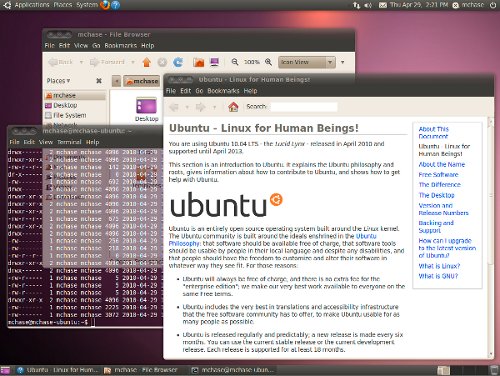Click the Home icon in Ubuntu Help window
The width and height of the screenshot is (500, 376).
pos(233,107)
